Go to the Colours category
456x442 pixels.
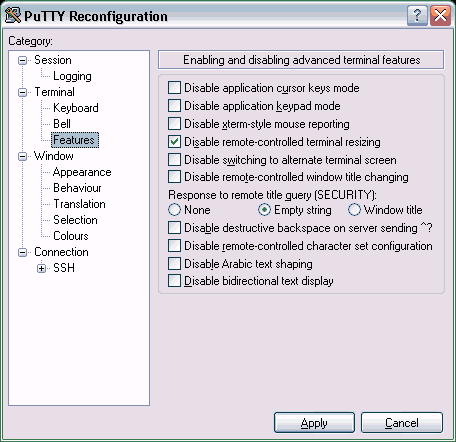click(71, 236)
